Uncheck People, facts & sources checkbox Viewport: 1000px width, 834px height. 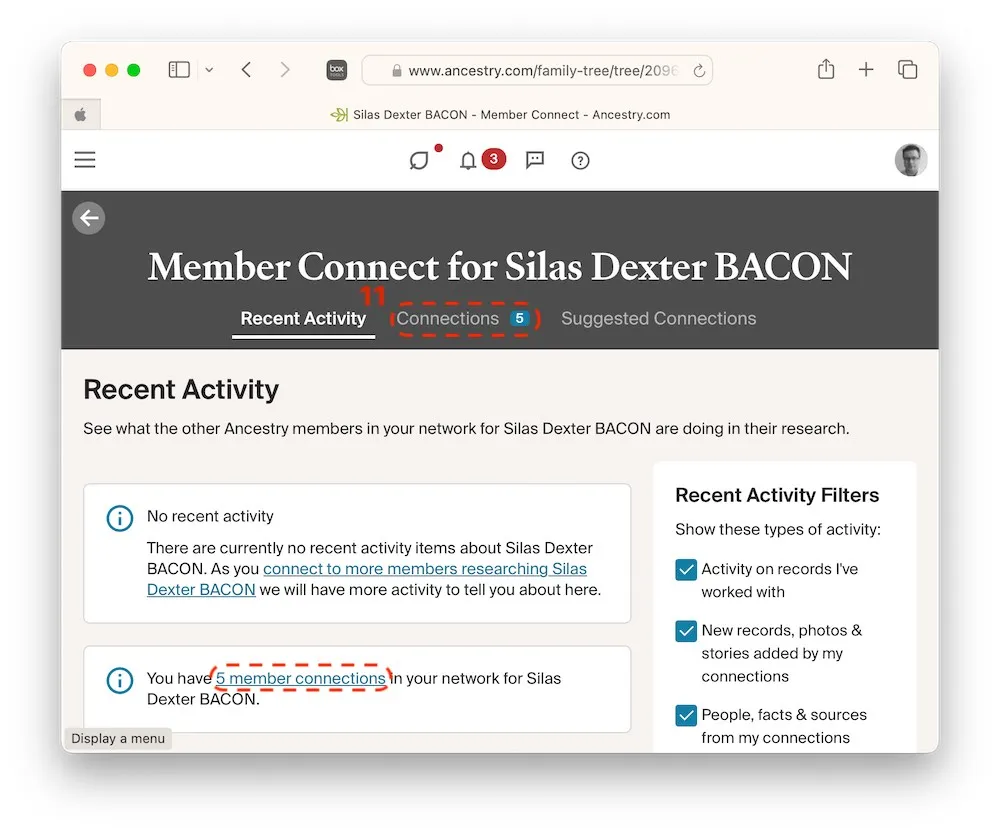point(686,715)
